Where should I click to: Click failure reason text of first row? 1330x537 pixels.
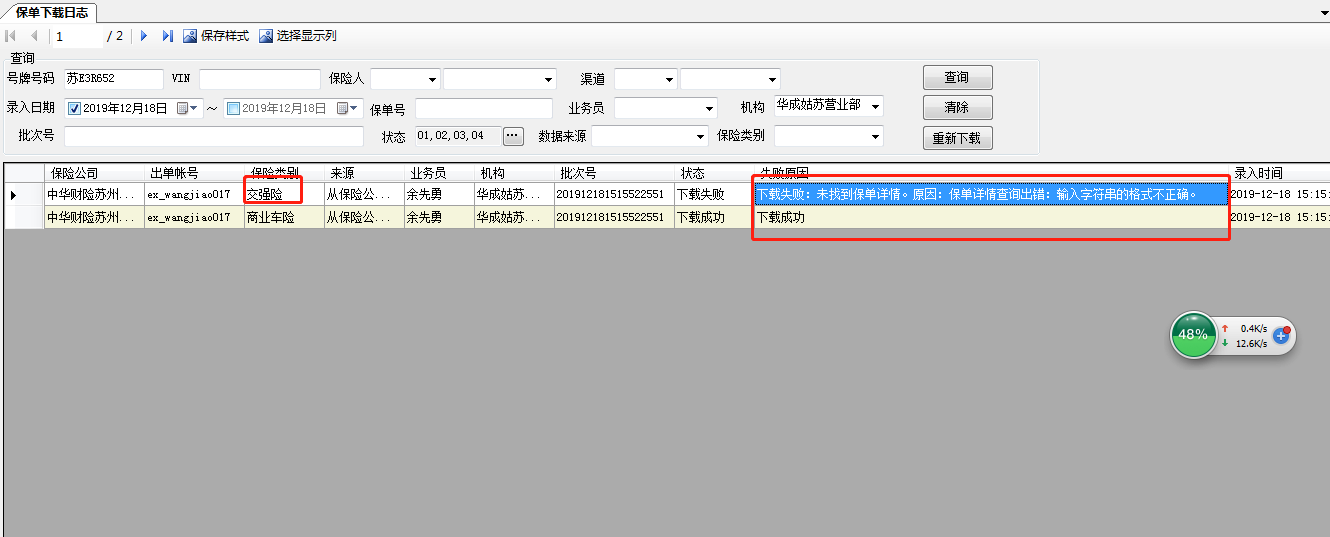[977, 194]
